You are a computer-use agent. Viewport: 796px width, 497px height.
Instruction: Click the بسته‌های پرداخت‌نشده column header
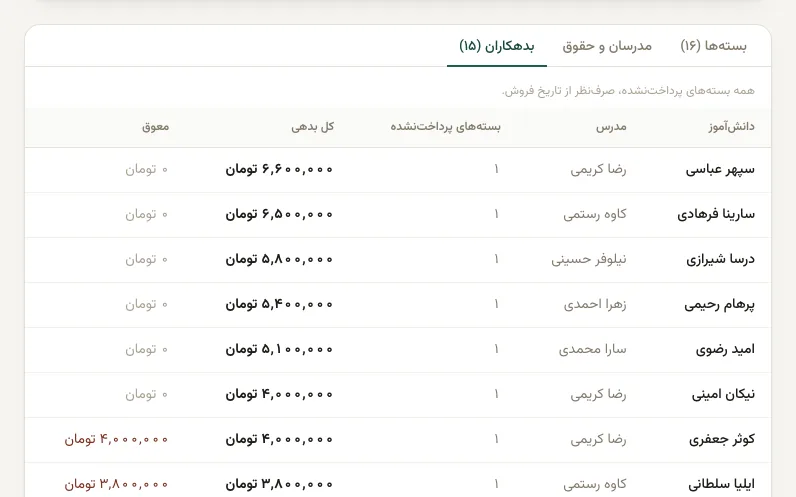point(446,127)
